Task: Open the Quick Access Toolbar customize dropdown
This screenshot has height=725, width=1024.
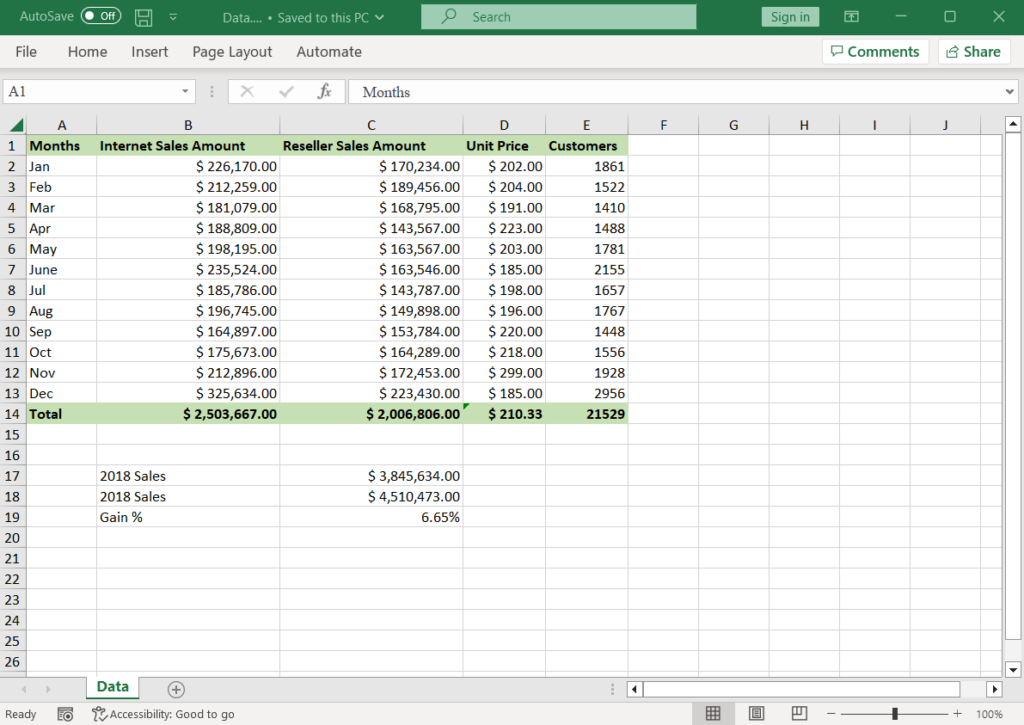Action: pos(173,16)
